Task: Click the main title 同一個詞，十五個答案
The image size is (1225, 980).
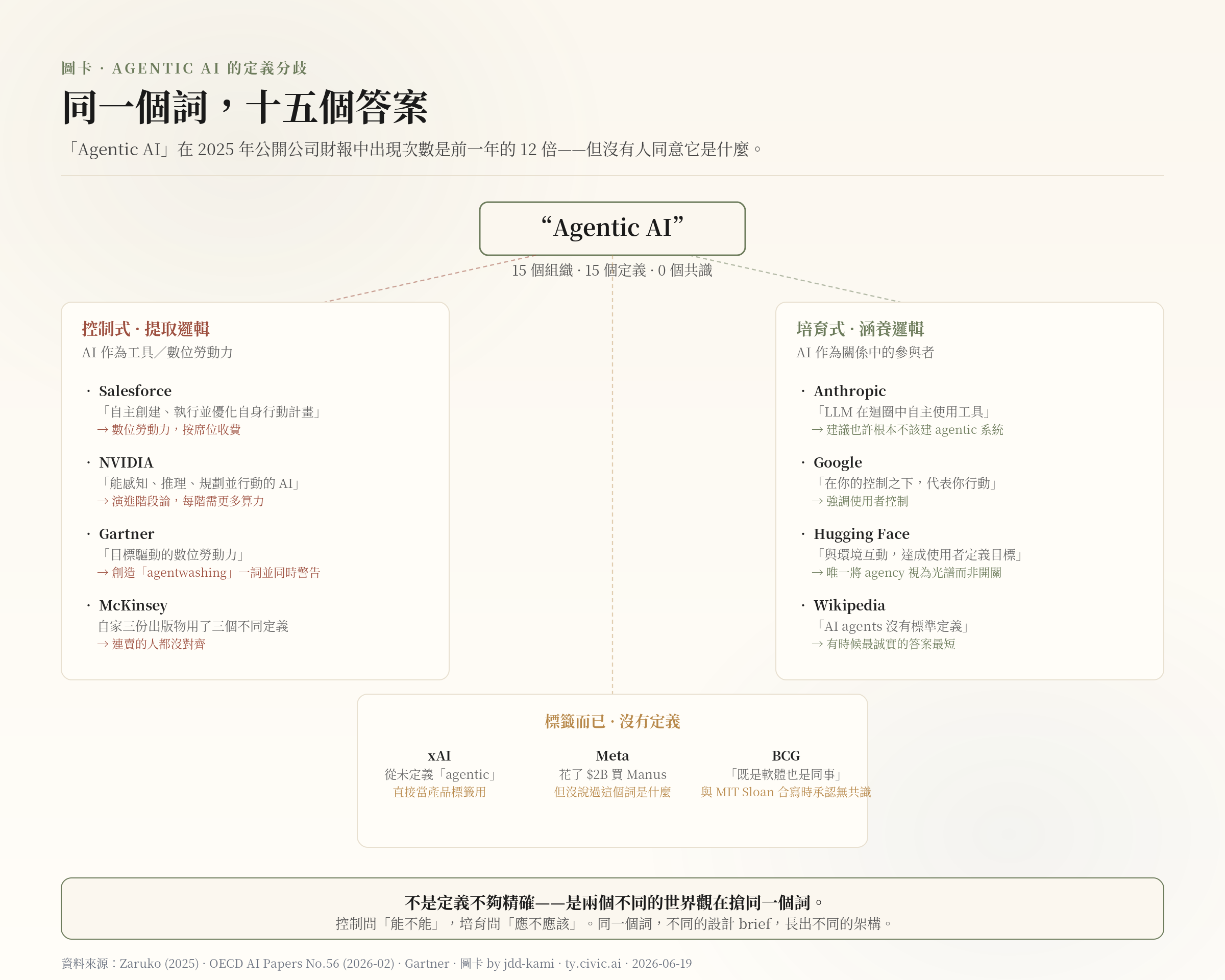Action: point(245,107)
